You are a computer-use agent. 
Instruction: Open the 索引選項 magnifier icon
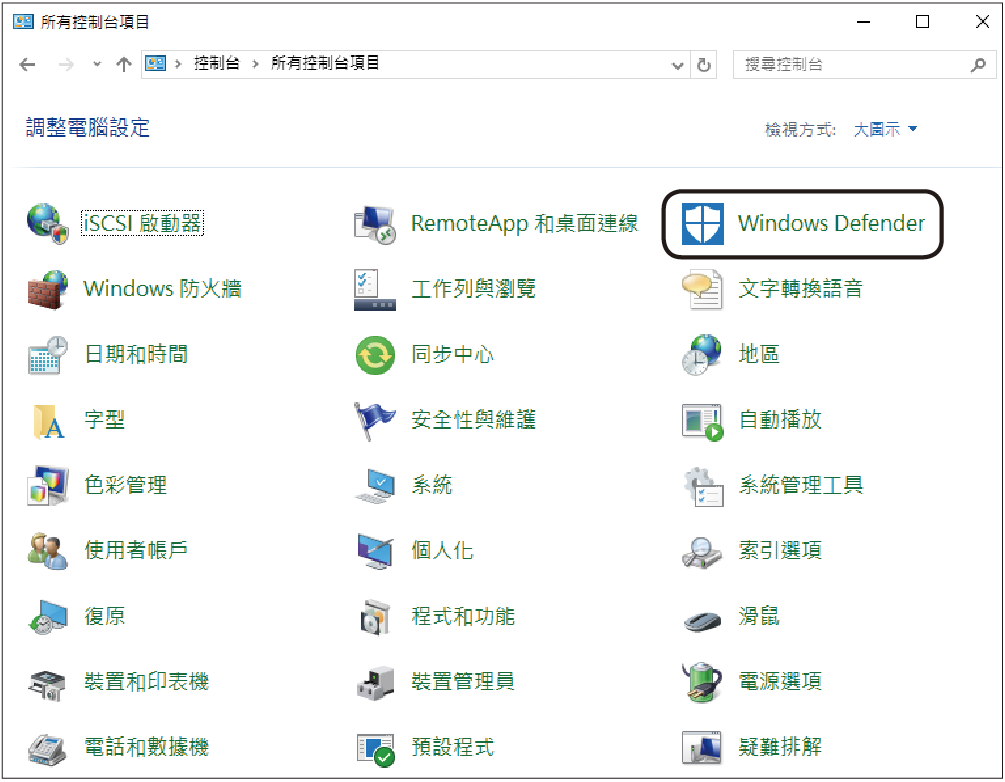click(702, 553)
